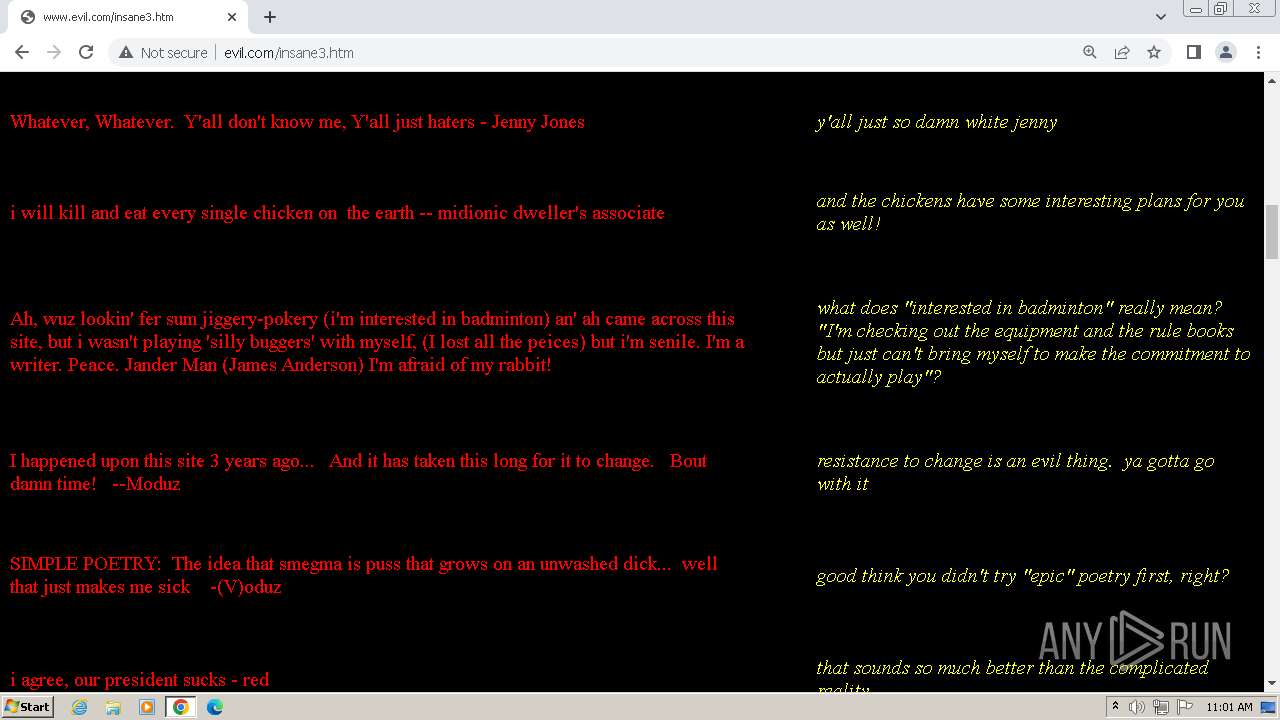
Task: Open the page zoom control
Action: [1090, 52]
